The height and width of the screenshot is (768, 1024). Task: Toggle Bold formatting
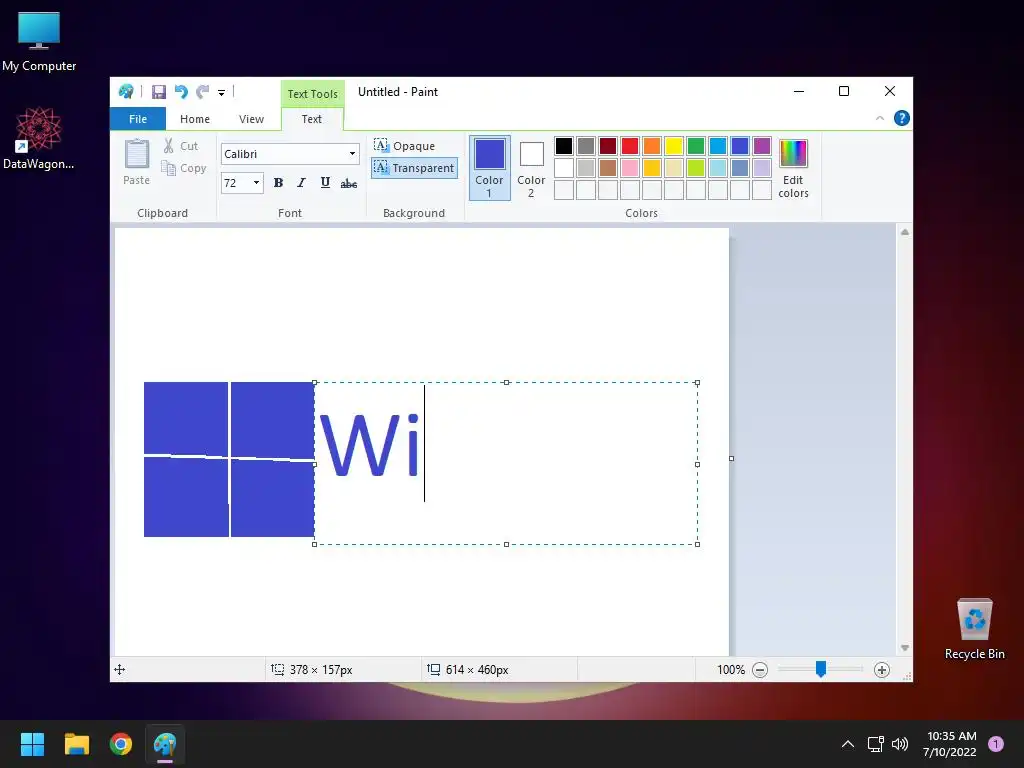tap(278, 183)
